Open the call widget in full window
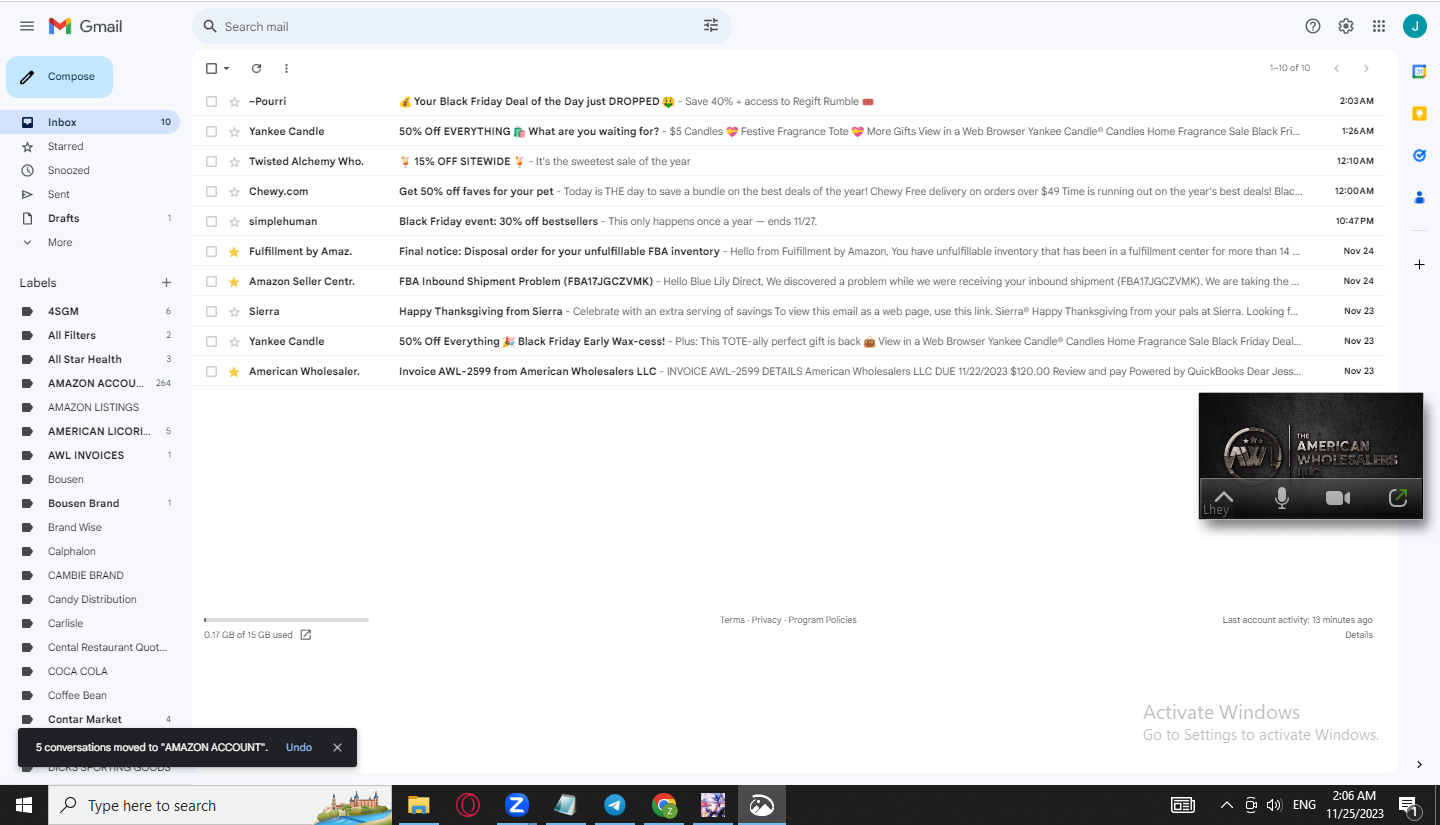The height and width of the screenshot is (825, 1440). click(x=1398, y=498)
